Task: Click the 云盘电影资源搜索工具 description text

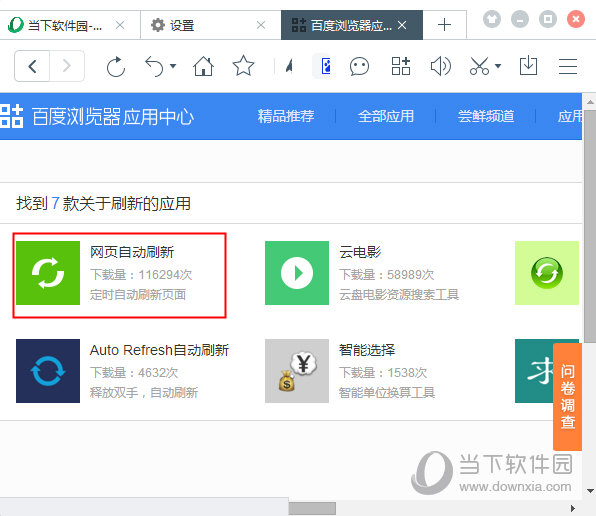Action: (x=399, y=294)
